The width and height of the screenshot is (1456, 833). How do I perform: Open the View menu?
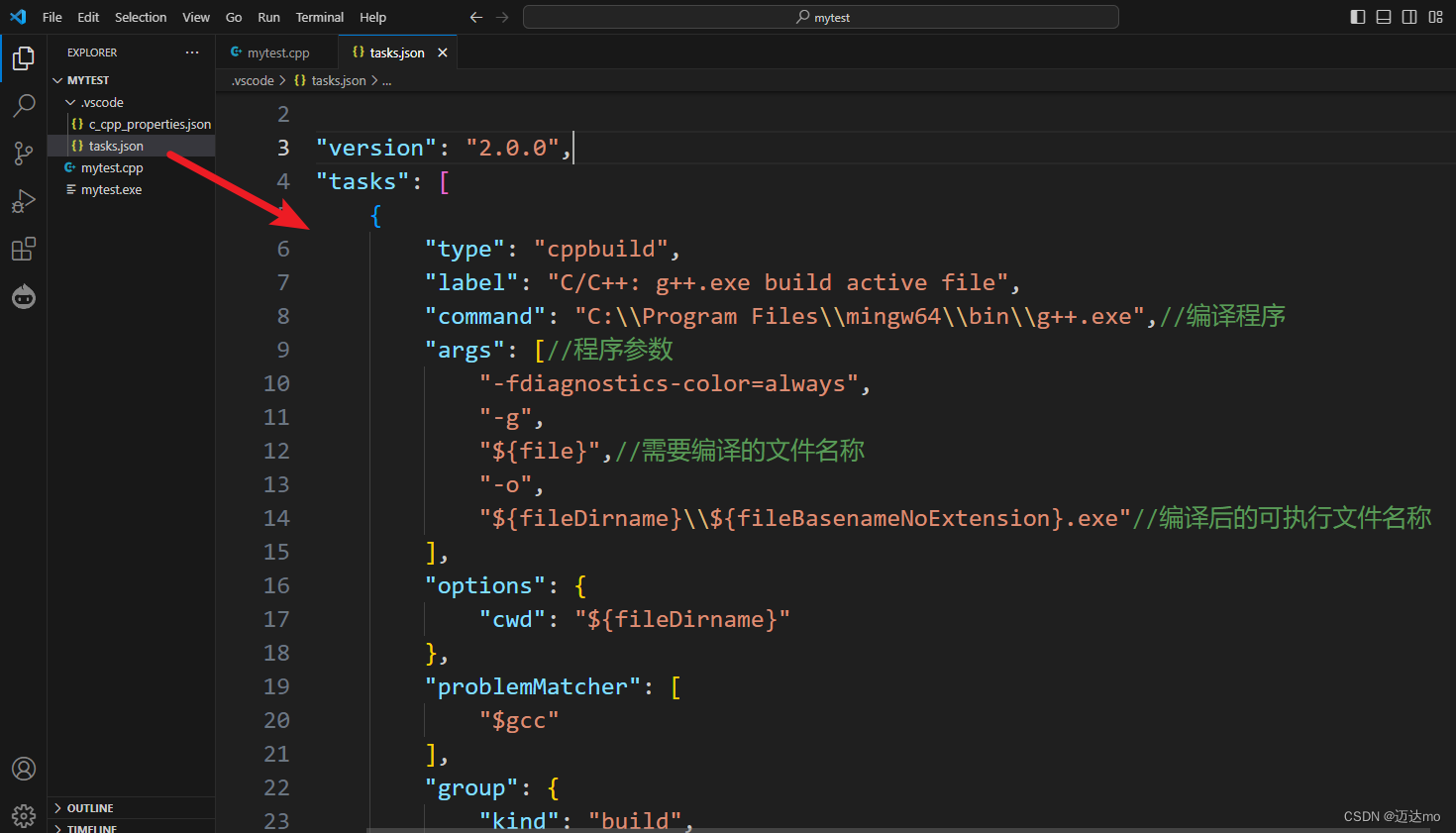pyautogui.click(x=196, y=17)
